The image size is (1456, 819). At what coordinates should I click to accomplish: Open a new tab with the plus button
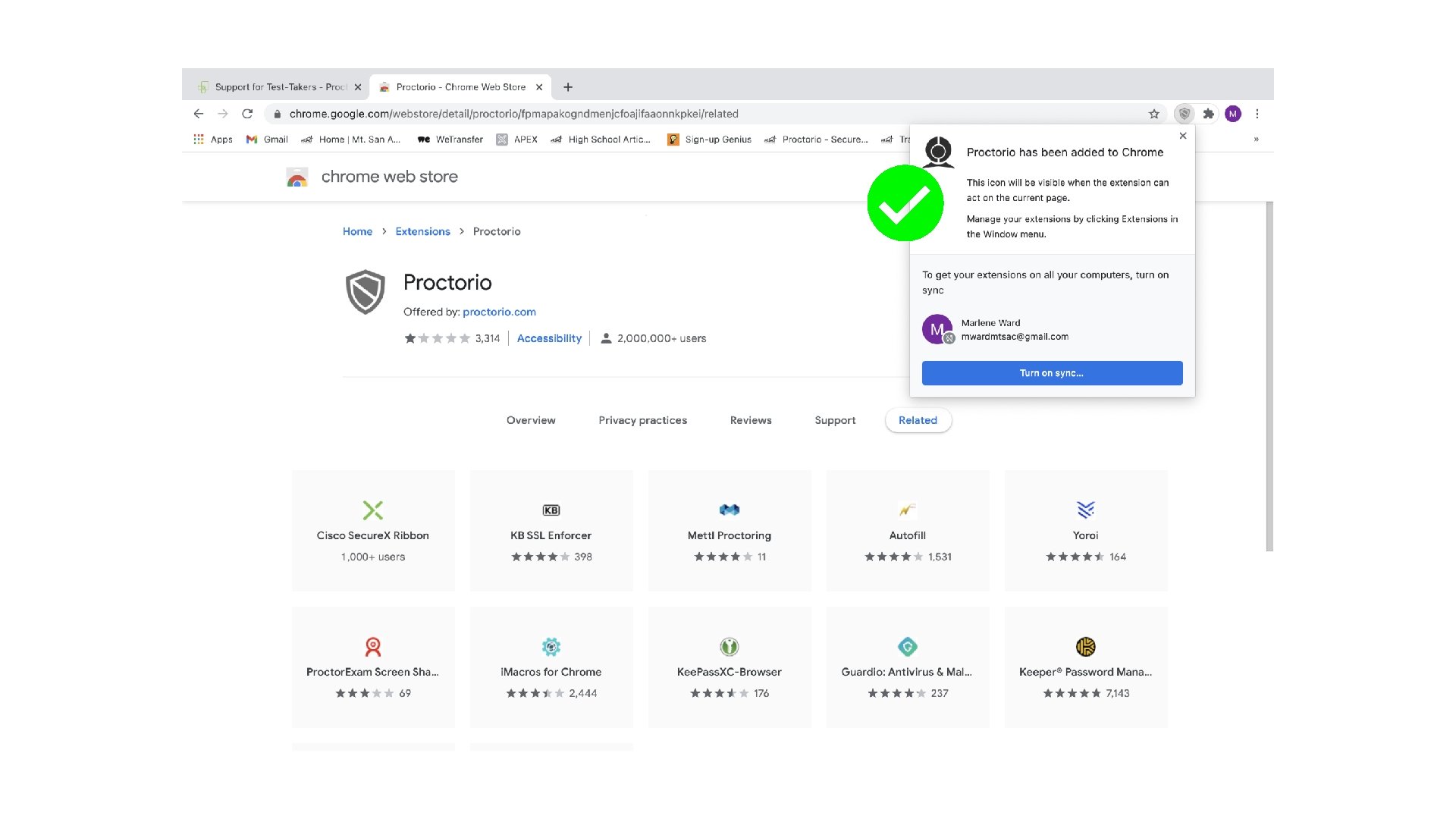tap(568, 87)
